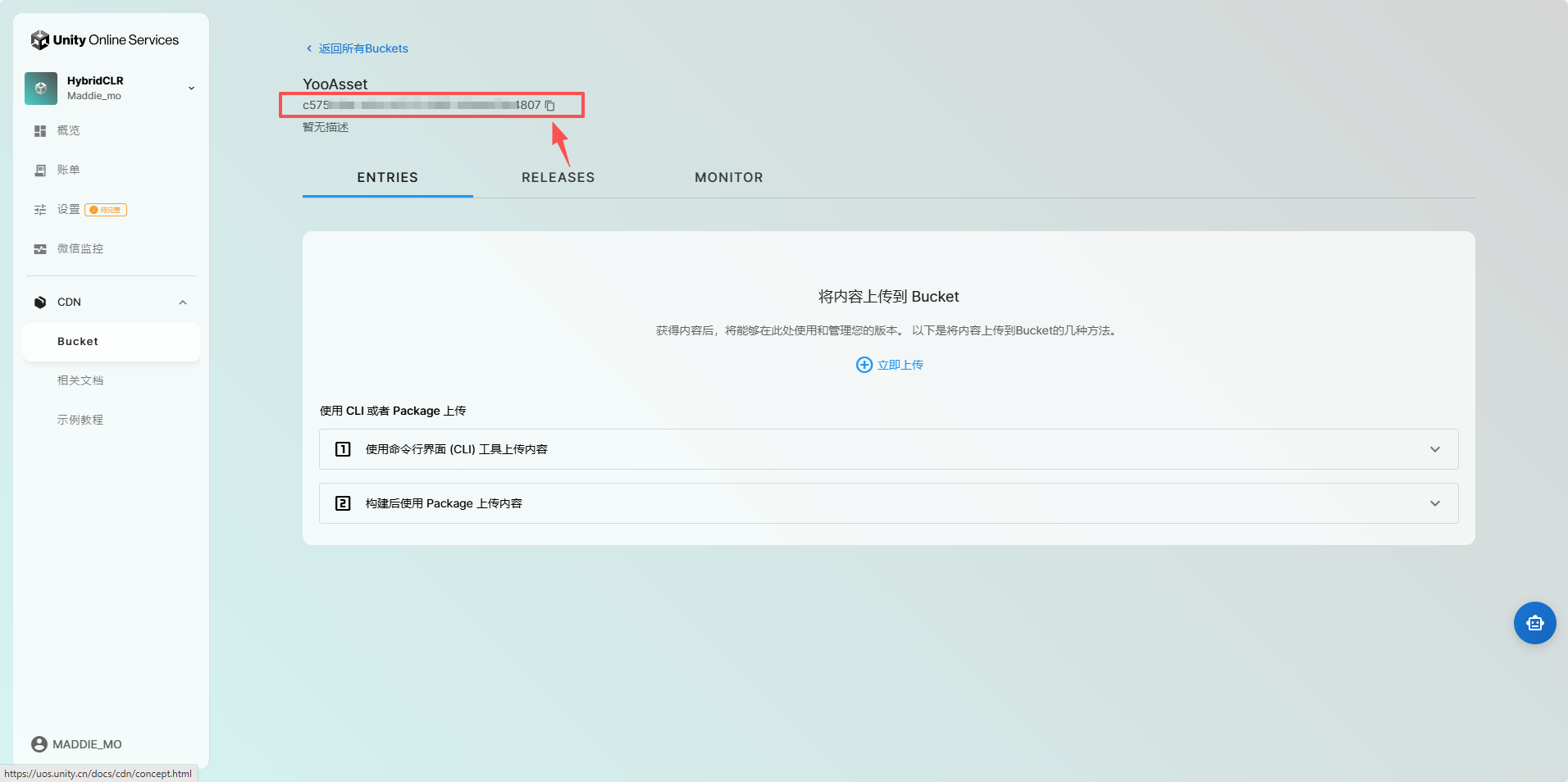The image size is (1568, 782).
Task: Click the 账单 billing icon
Action: pos(40,170)
